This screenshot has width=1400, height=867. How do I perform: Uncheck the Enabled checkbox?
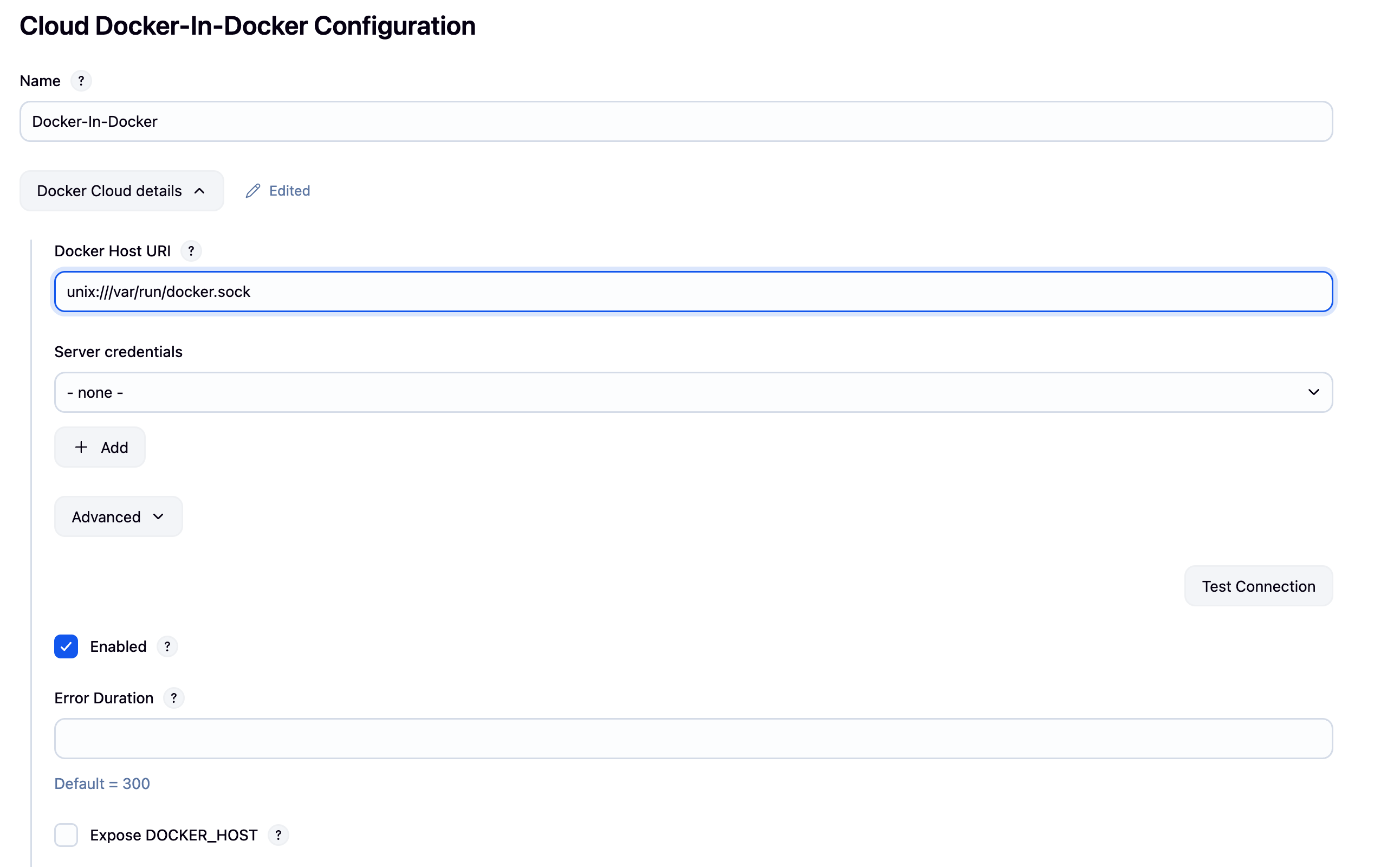tap(66, 647)
